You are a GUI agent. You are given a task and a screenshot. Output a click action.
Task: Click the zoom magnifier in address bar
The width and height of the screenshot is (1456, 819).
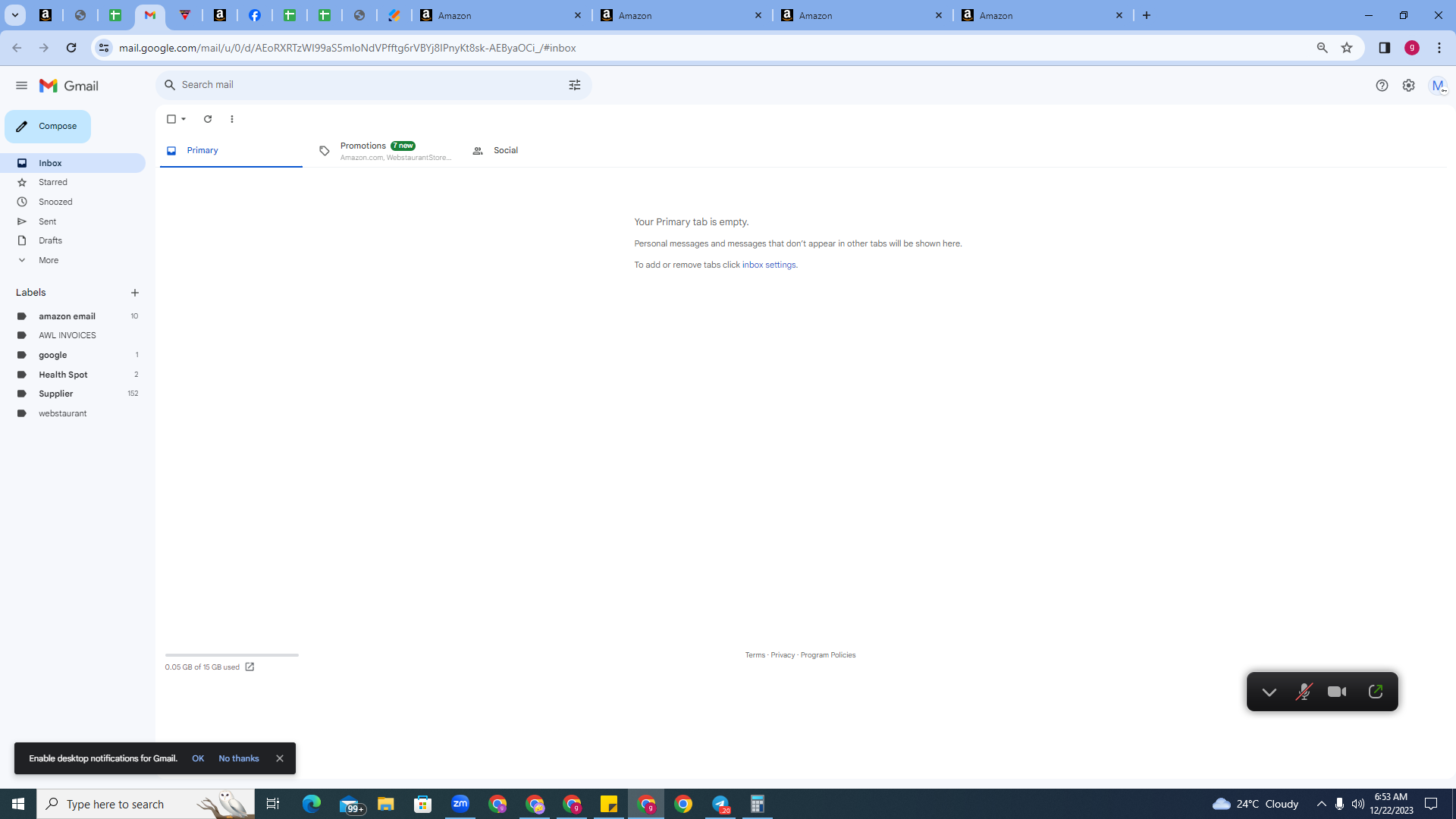[x=1323, y=48]
